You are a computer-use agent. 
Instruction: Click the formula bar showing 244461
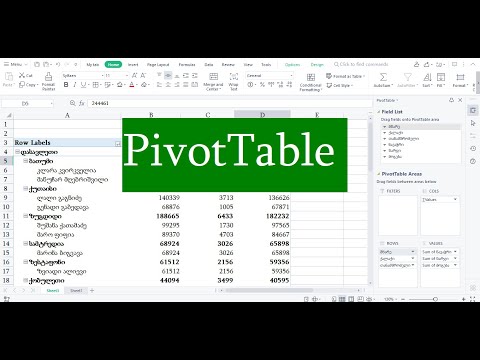[229, 103]
